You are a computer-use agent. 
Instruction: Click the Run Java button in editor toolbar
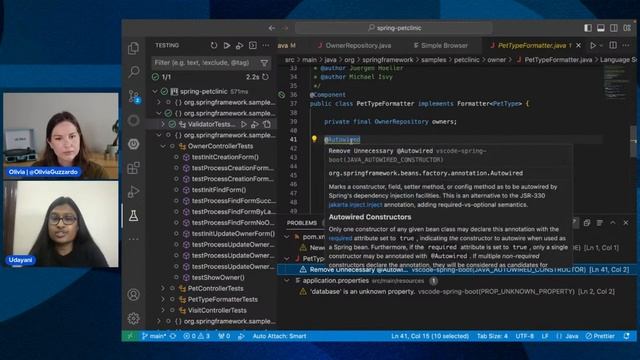point(593,45)
